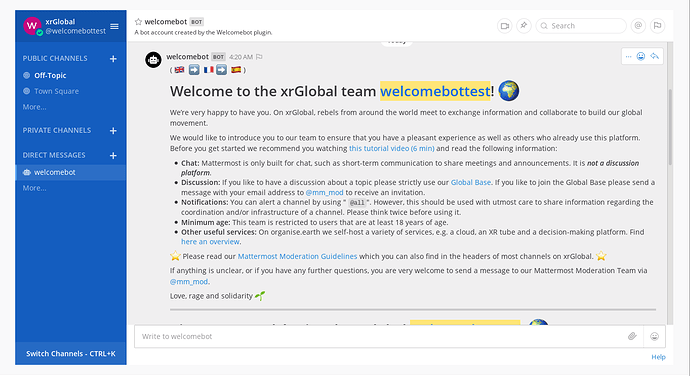This screenshot has height=376, width=690.
Task: Select welcomebot direct message in sidebar
Action: click(70, 173)
